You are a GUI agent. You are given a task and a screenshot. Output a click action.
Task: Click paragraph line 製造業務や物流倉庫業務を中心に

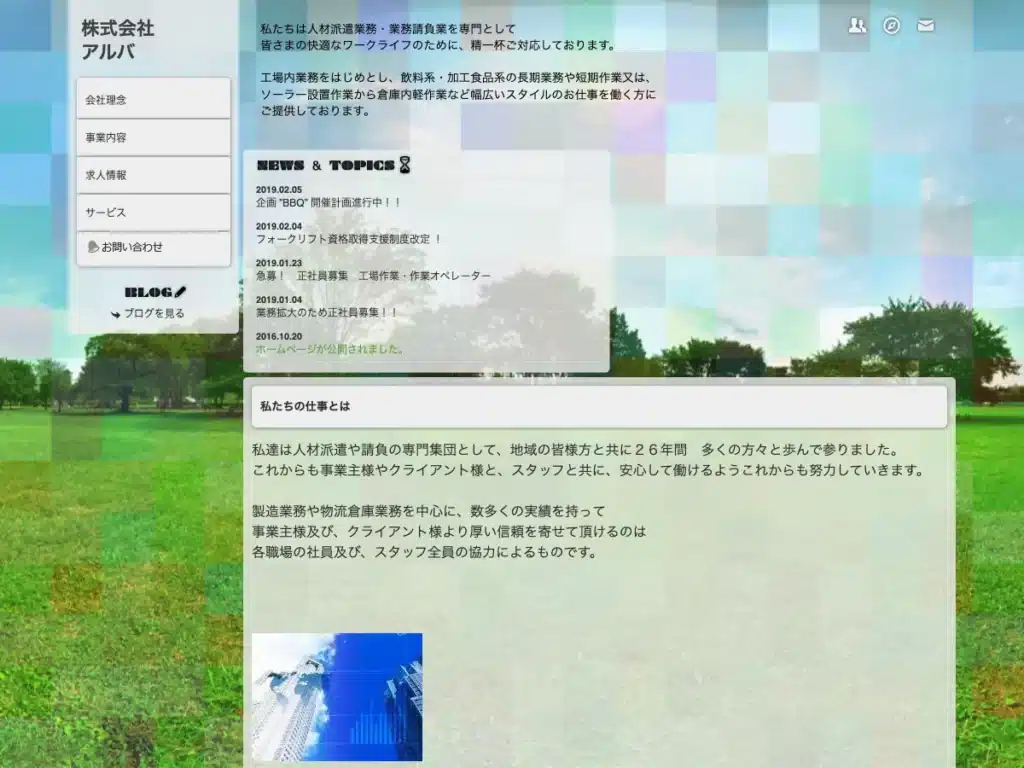click(x=428, y=511)
